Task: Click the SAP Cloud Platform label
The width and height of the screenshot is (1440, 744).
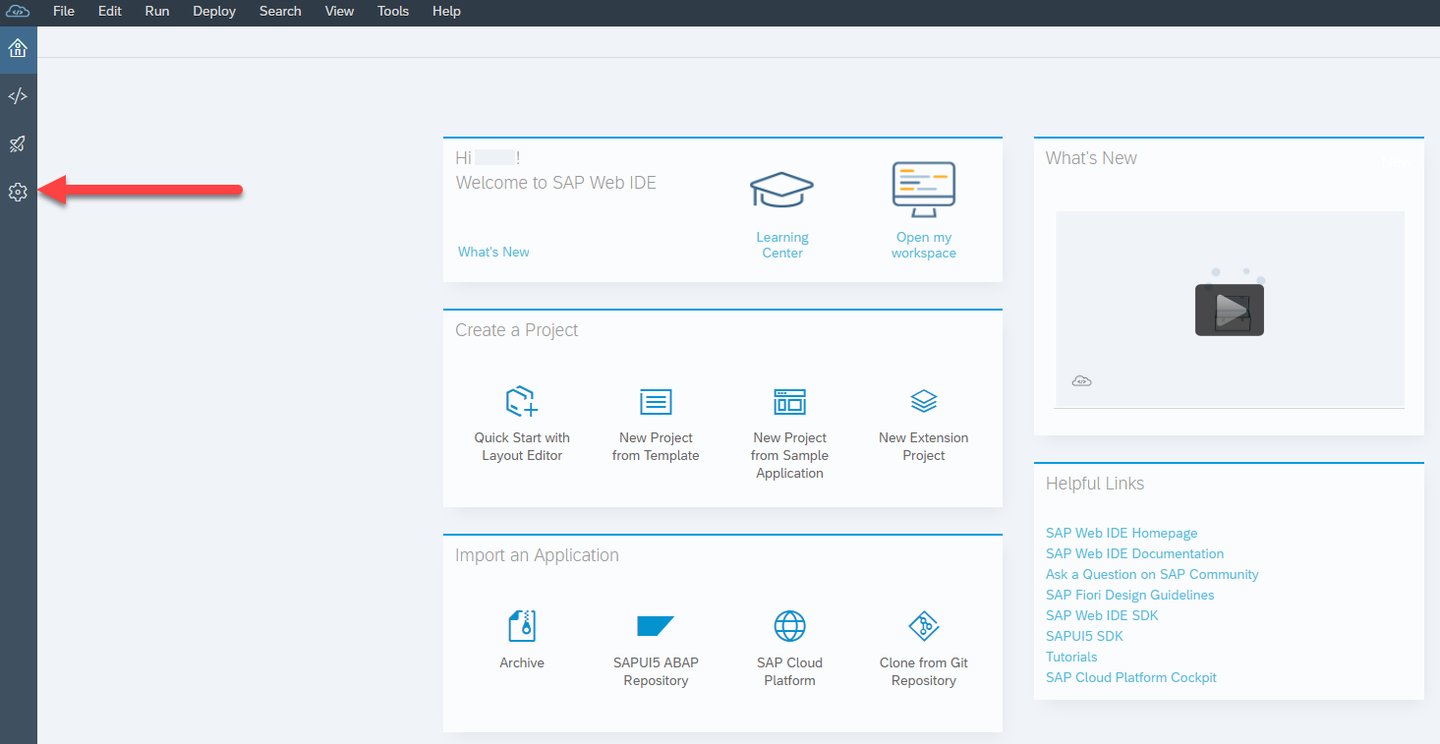Action: 790,671
